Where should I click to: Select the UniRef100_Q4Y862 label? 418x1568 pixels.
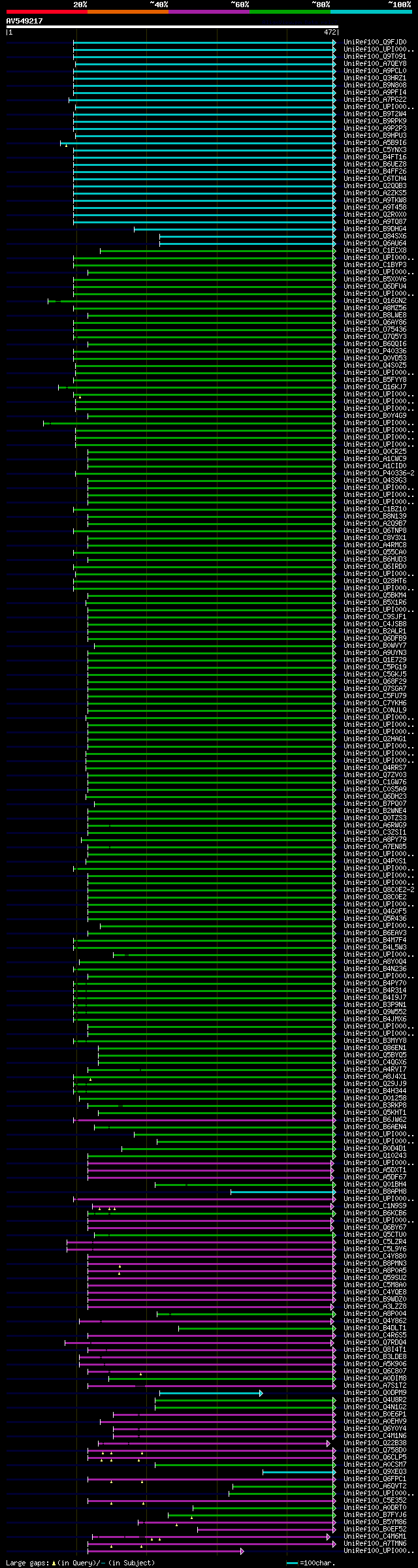pyautogui.click(x=375, y=1321)
